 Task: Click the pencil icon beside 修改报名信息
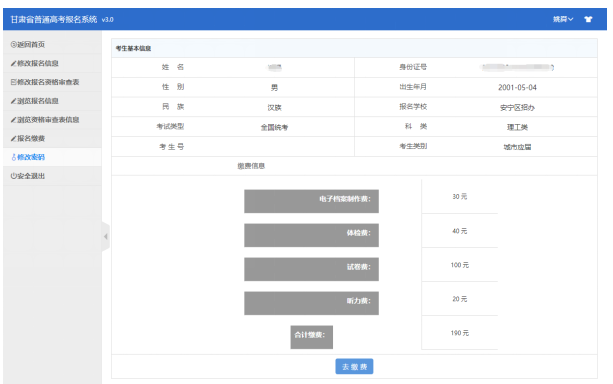(14, 63)
